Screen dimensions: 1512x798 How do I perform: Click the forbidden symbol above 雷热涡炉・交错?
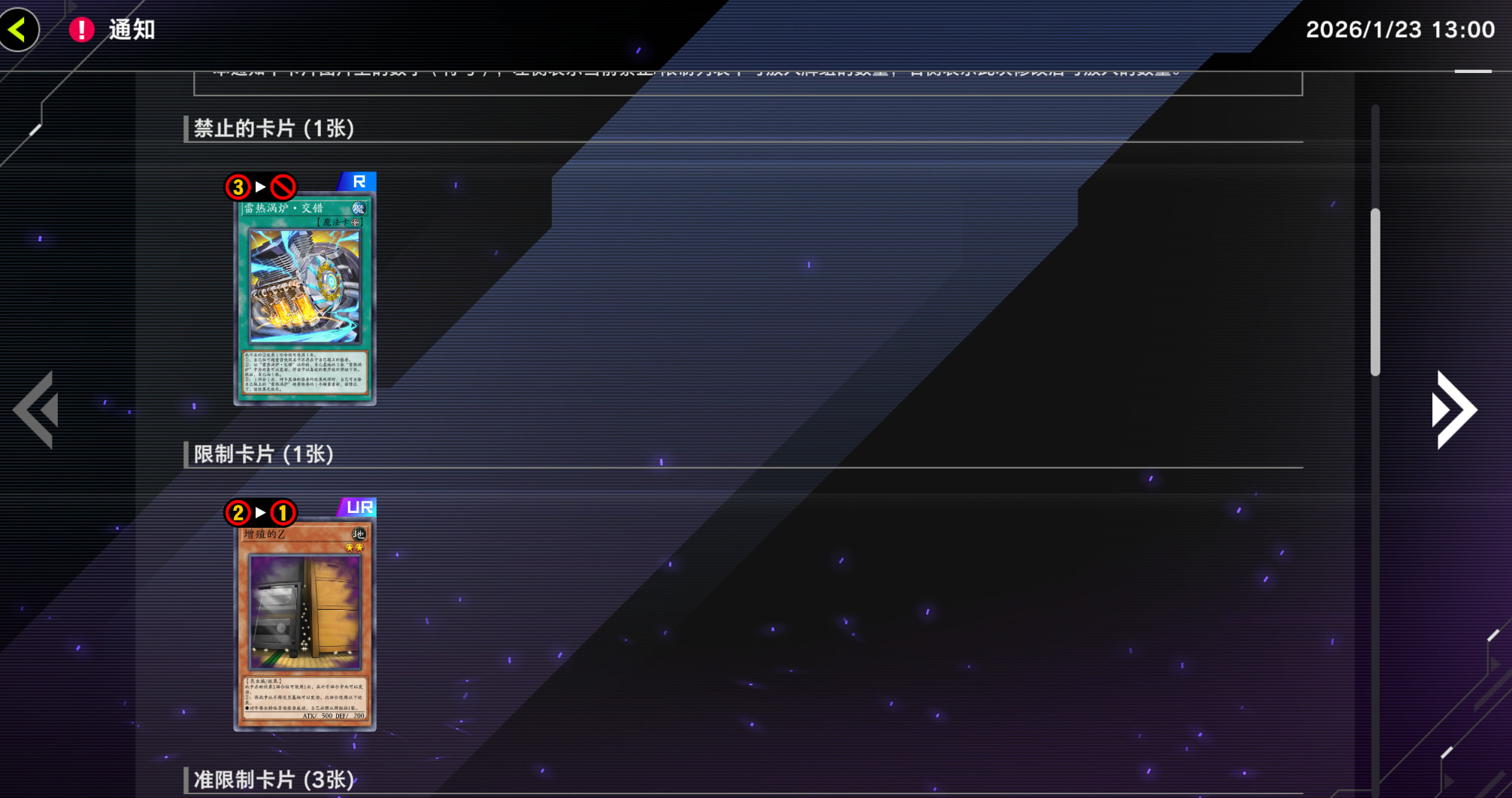click(x=283, y=187)
